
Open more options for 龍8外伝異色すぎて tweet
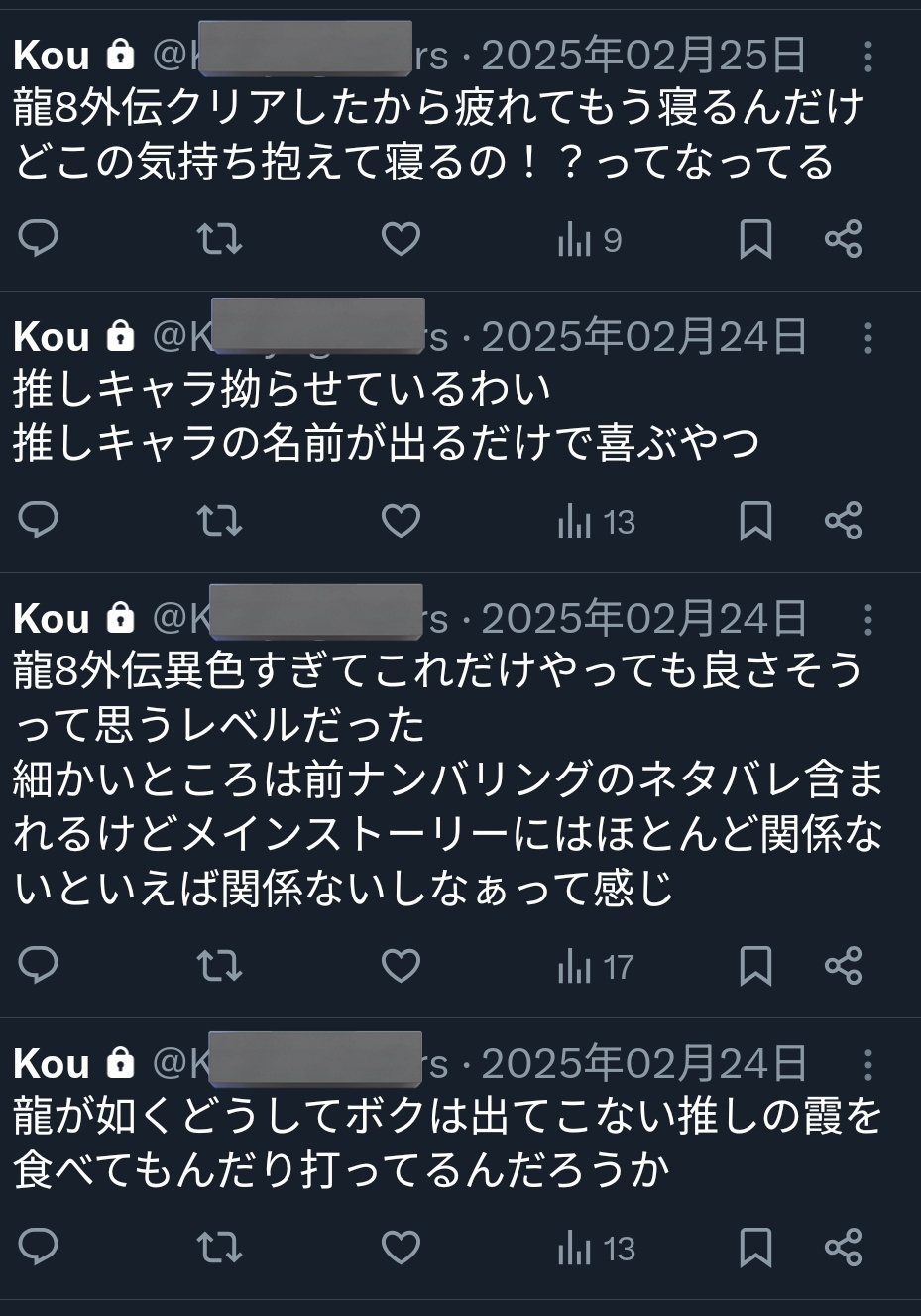(x=867, y=620)
